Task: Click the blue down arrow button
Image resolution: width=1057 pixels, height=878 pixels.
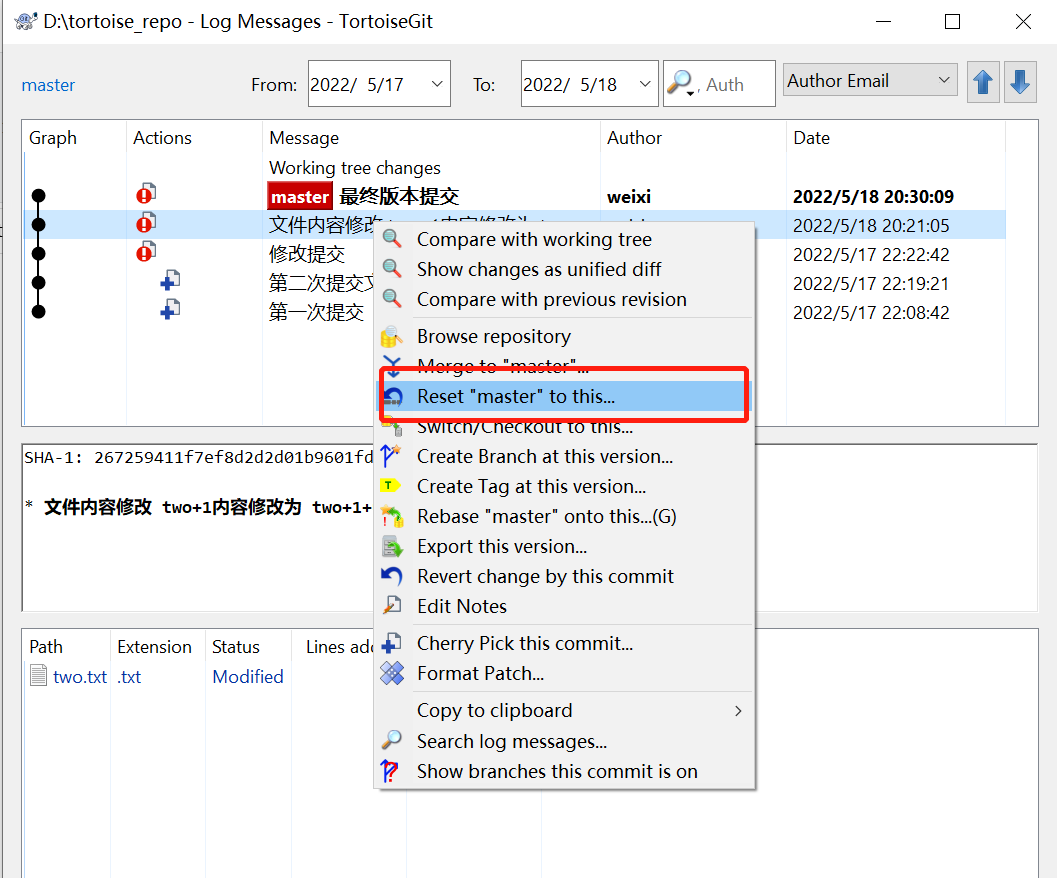Action: tap(1020, 82)
